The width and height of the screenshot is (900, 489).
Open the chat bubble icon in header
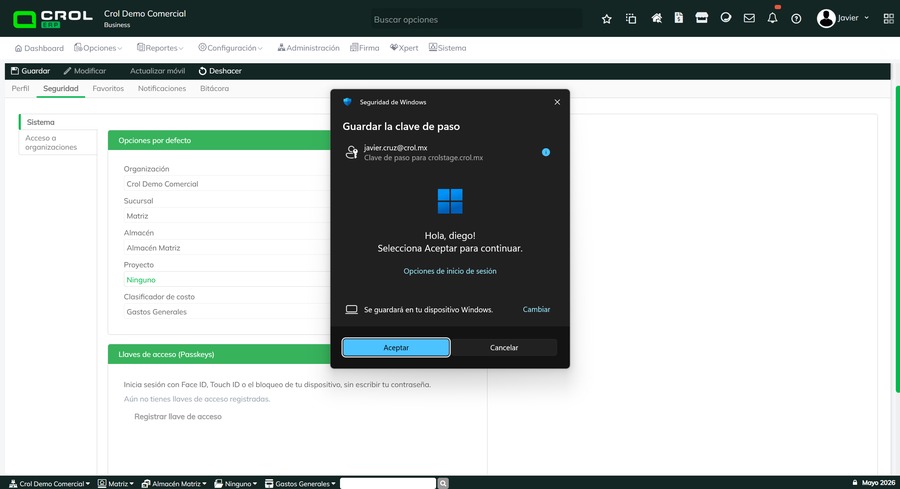(x=726, y=18)
